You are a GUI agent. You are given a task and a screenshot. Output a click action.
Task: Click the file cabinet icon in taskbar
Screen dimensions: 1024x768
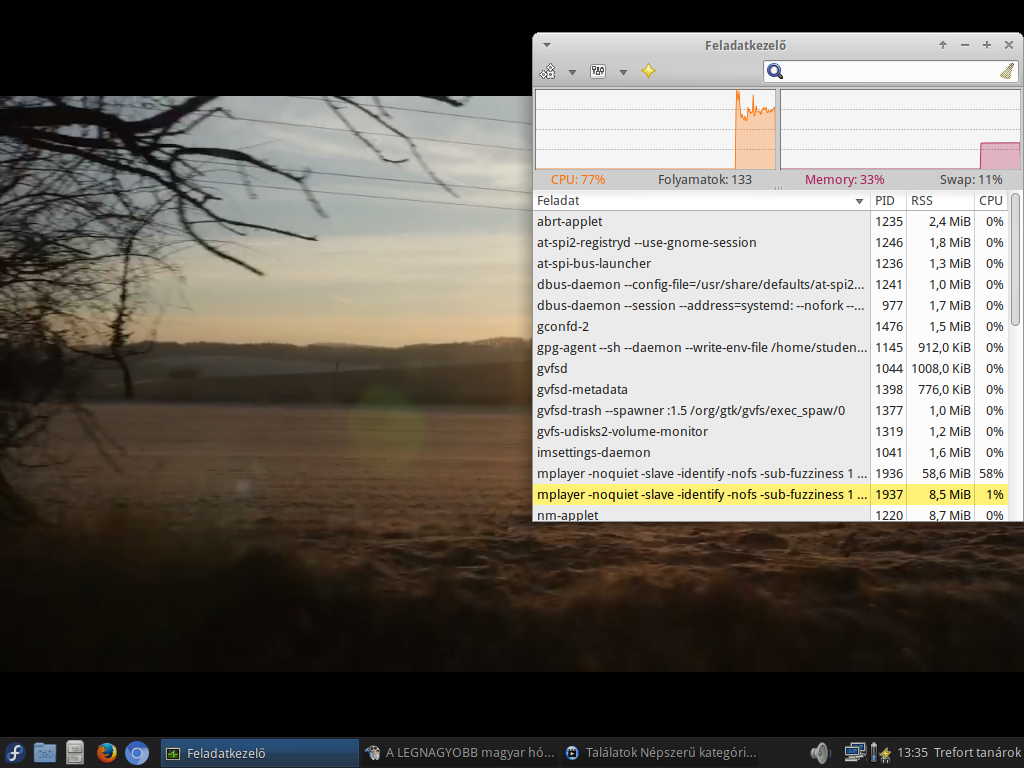coord(75,753)
